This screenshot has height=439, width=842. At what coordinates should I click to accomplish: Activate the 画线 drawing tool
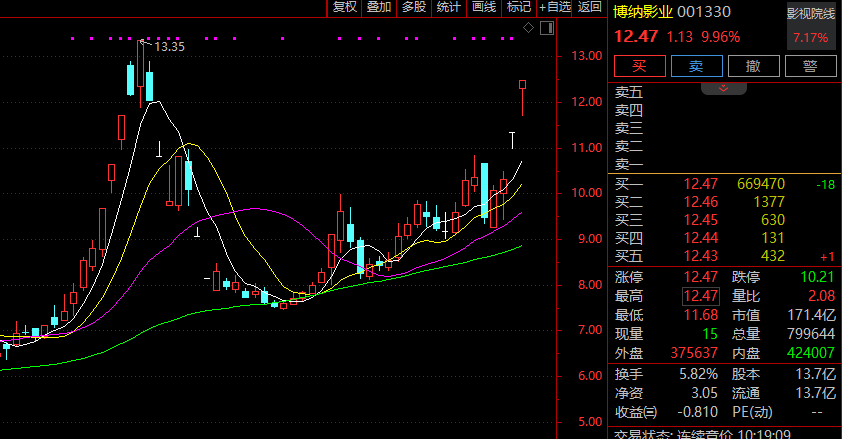pyautogui.click(x=484, y=7)
